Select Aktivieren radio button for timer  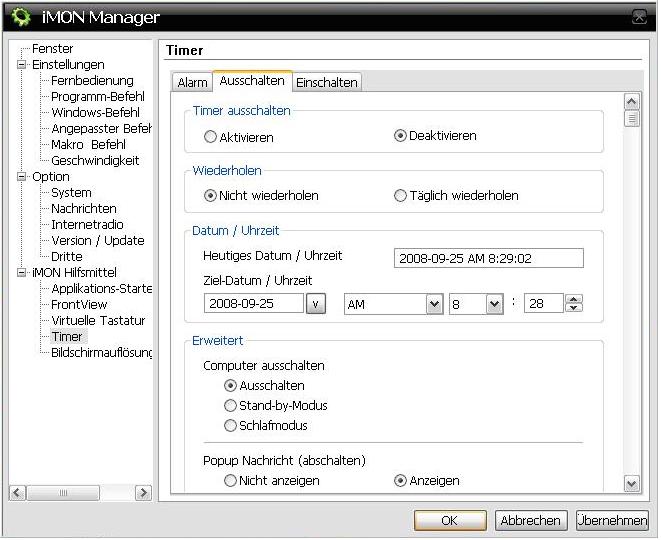210,137
